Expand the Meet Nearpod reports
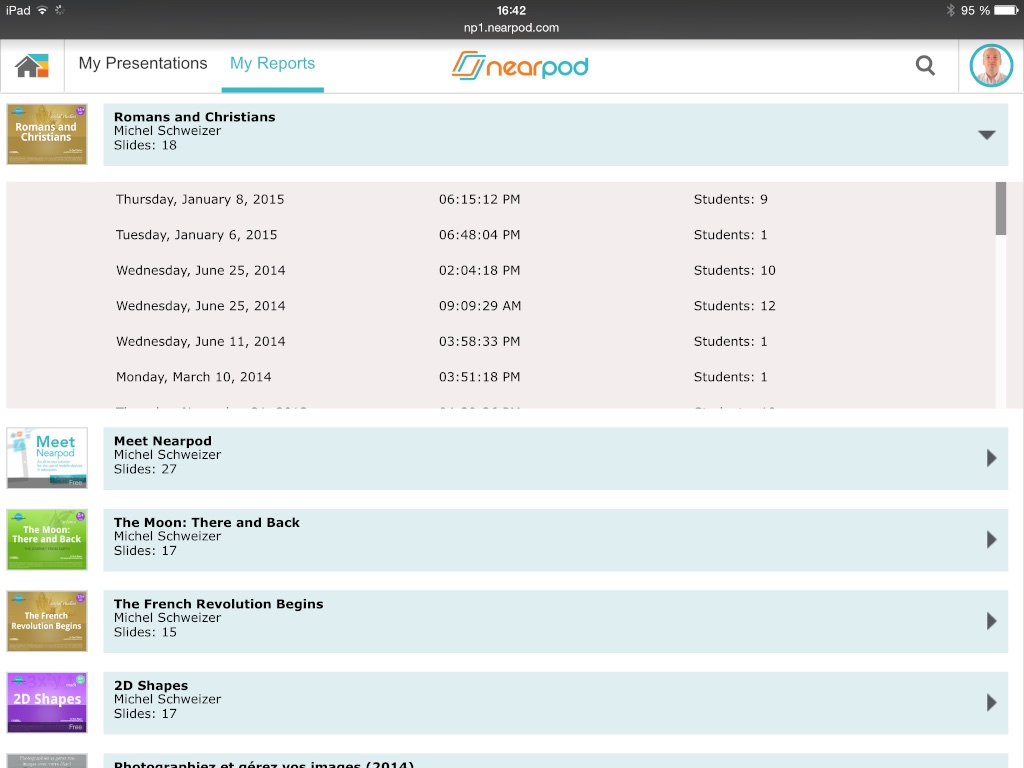The height and width of the screenshot is (768, 1024). [x=991, y=458]
